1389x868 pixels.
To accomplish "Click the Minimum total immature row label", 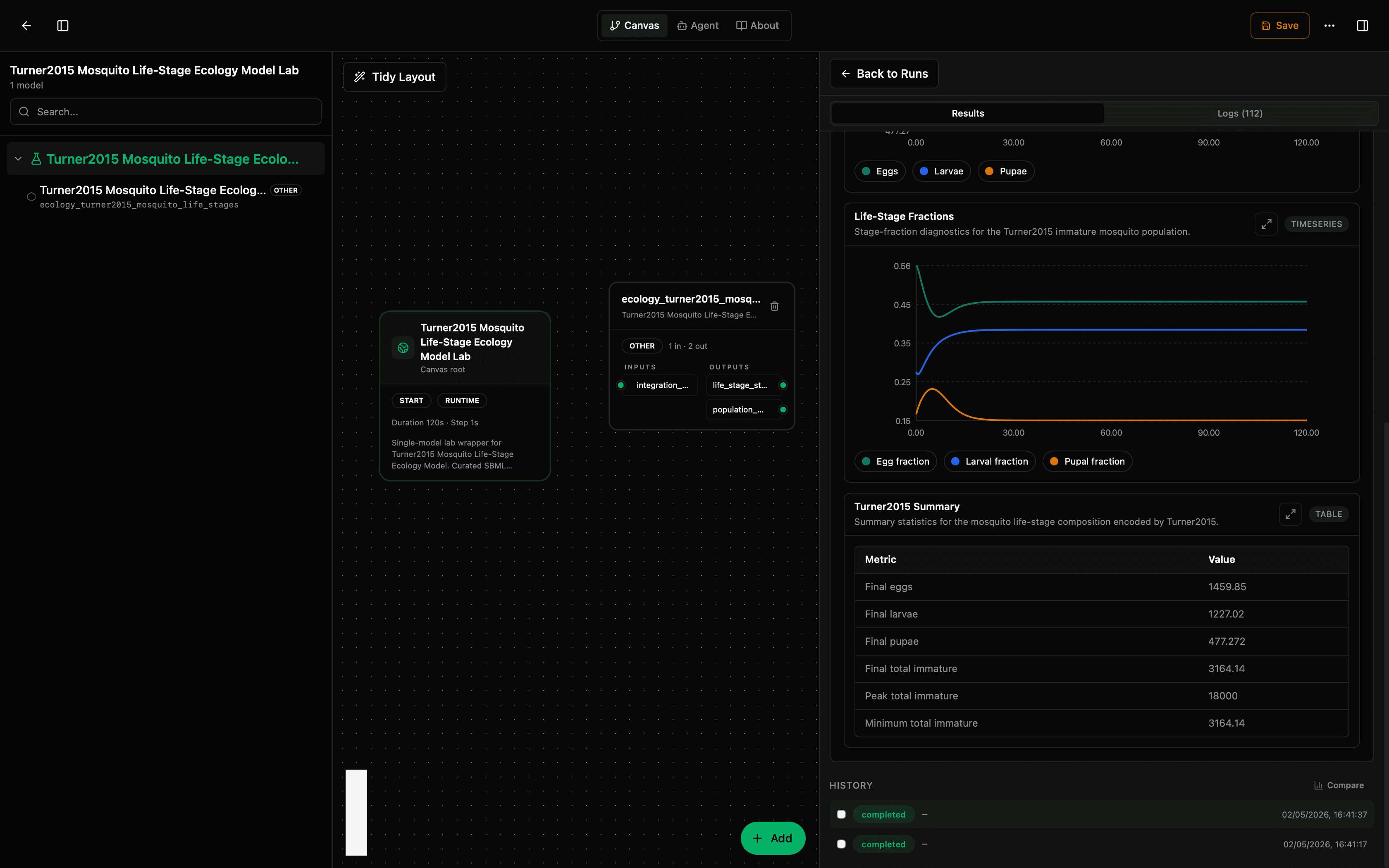I will (921, 723).
